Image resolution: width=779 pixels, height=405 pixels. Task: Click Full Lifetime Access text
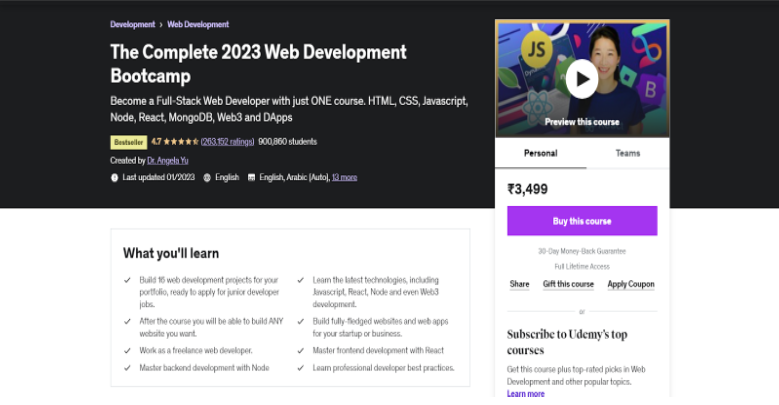point(582,267)
